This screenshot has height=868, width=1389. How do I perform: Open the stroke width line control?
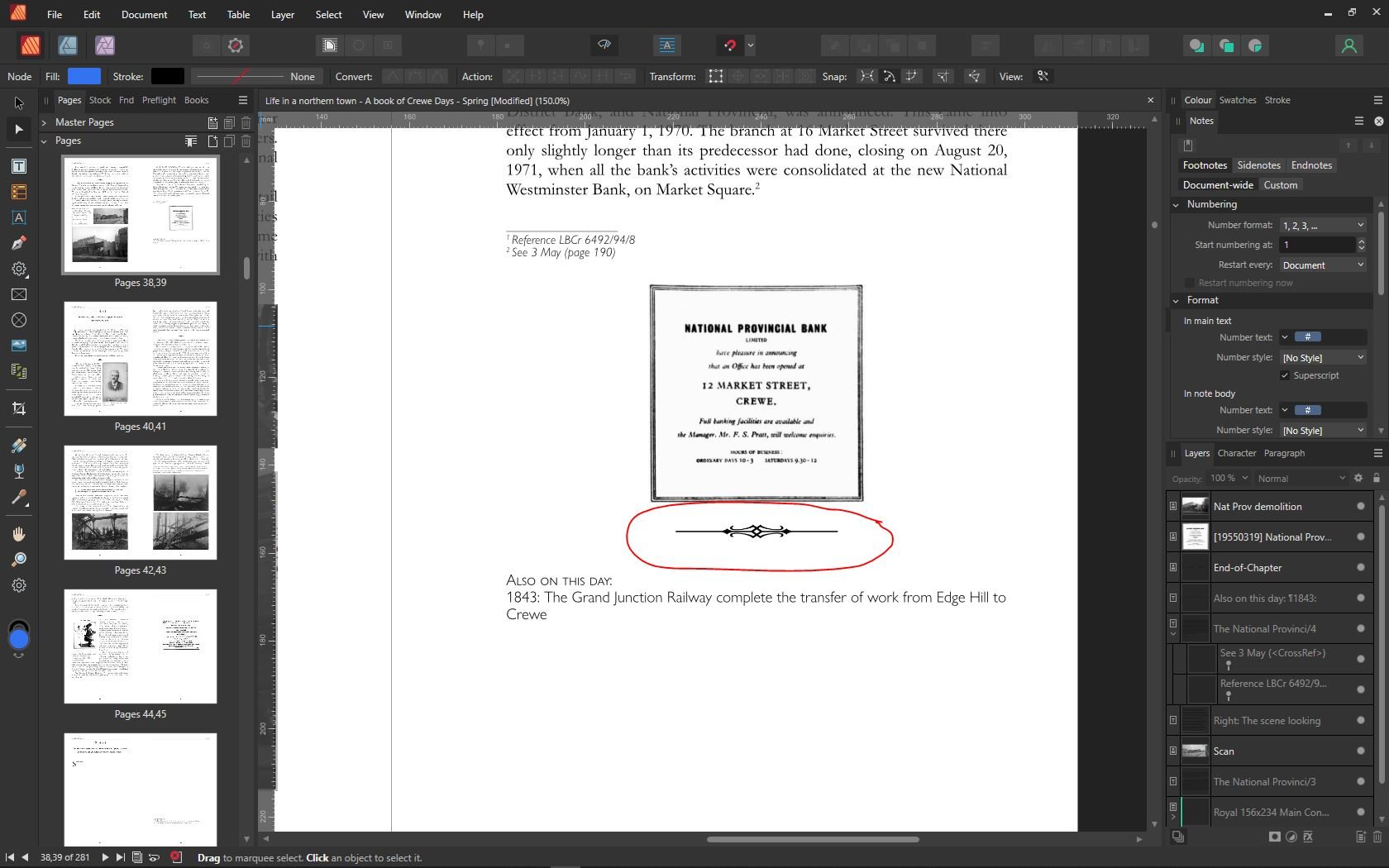255,76
